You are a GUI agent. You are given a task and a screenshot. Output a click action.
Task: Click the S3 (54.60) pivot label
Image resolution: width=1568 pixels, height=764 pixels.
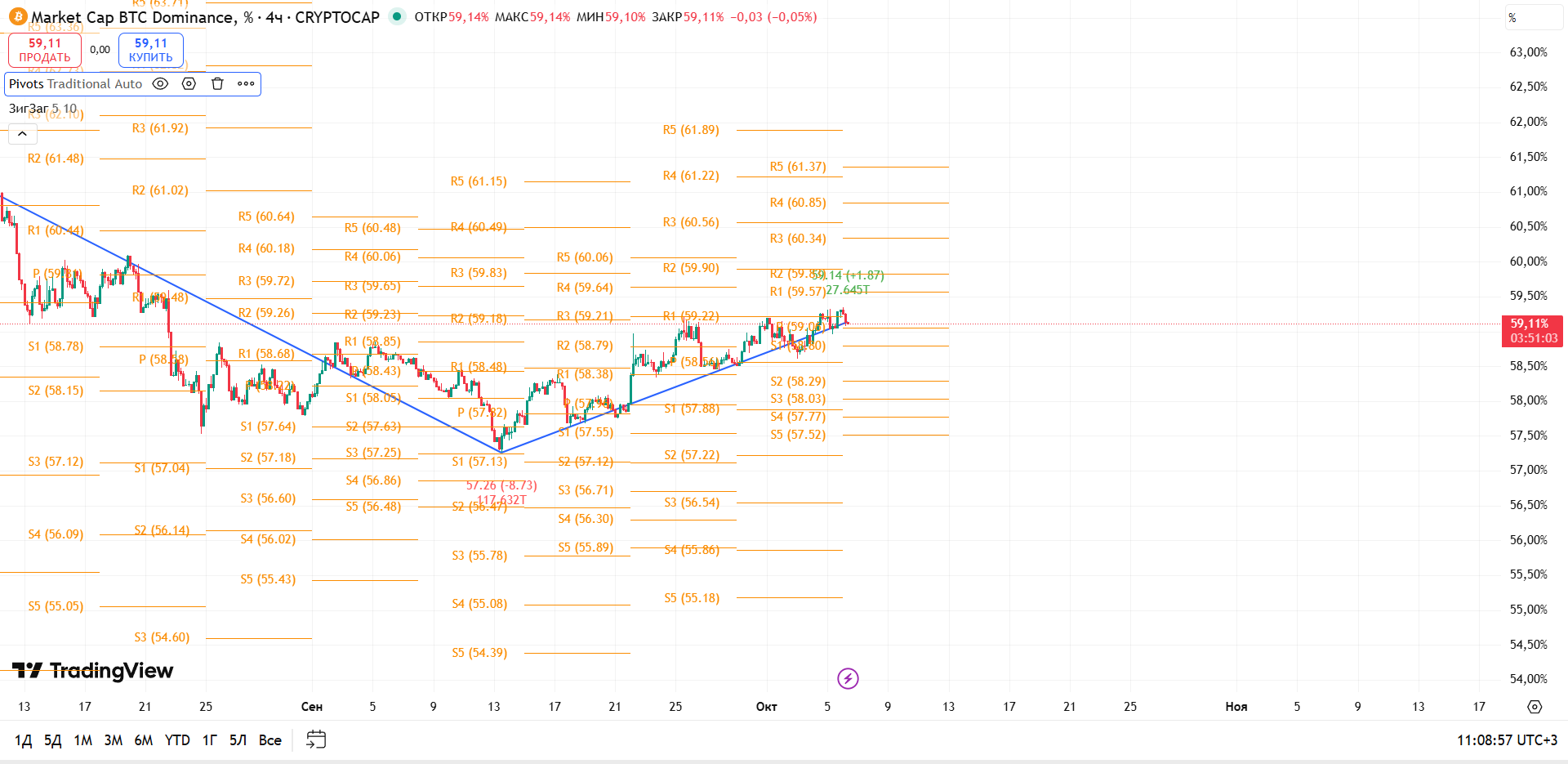162,637
